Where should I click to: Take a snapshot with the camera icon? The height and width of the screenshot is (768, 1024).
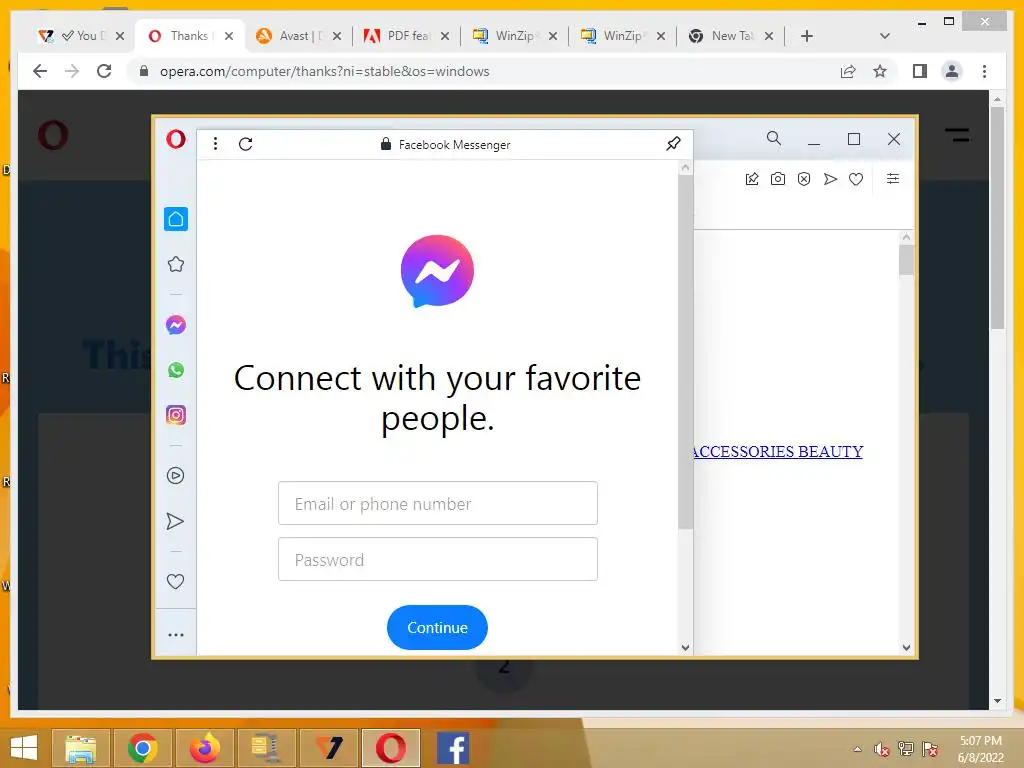click(x=778, y=179)
